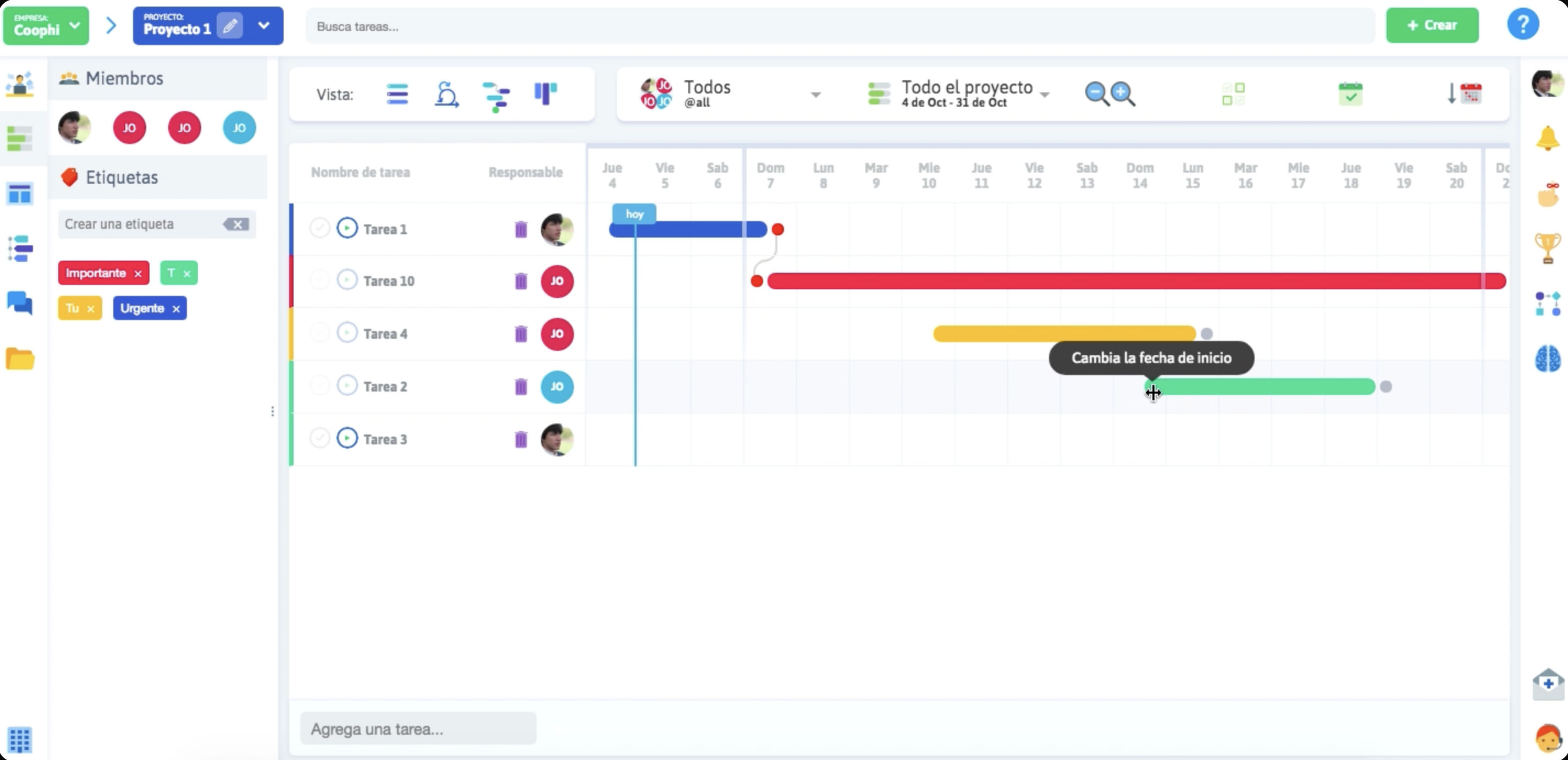The image size is (1568, 760).
Task: Mark Tarea 1 as complete
Action: tap(319, 228)
